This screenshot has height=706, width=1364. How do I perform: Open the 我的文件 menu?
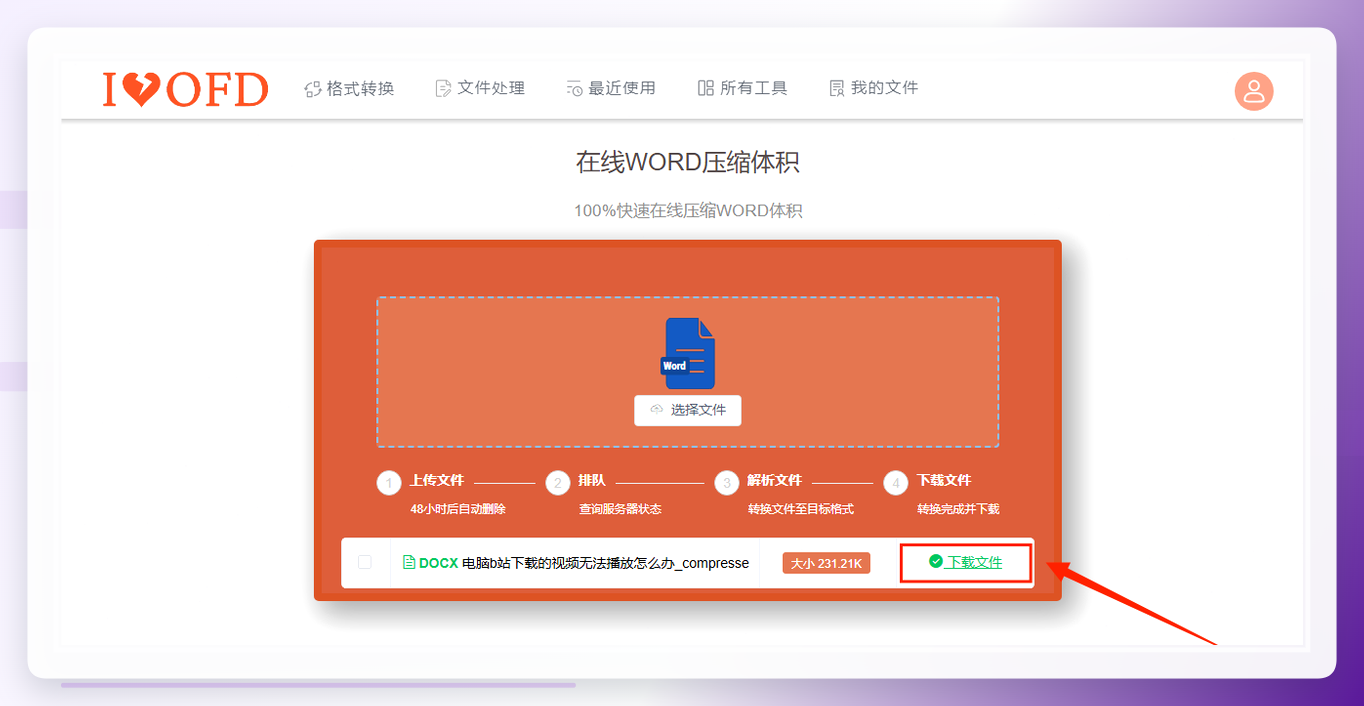874,88
